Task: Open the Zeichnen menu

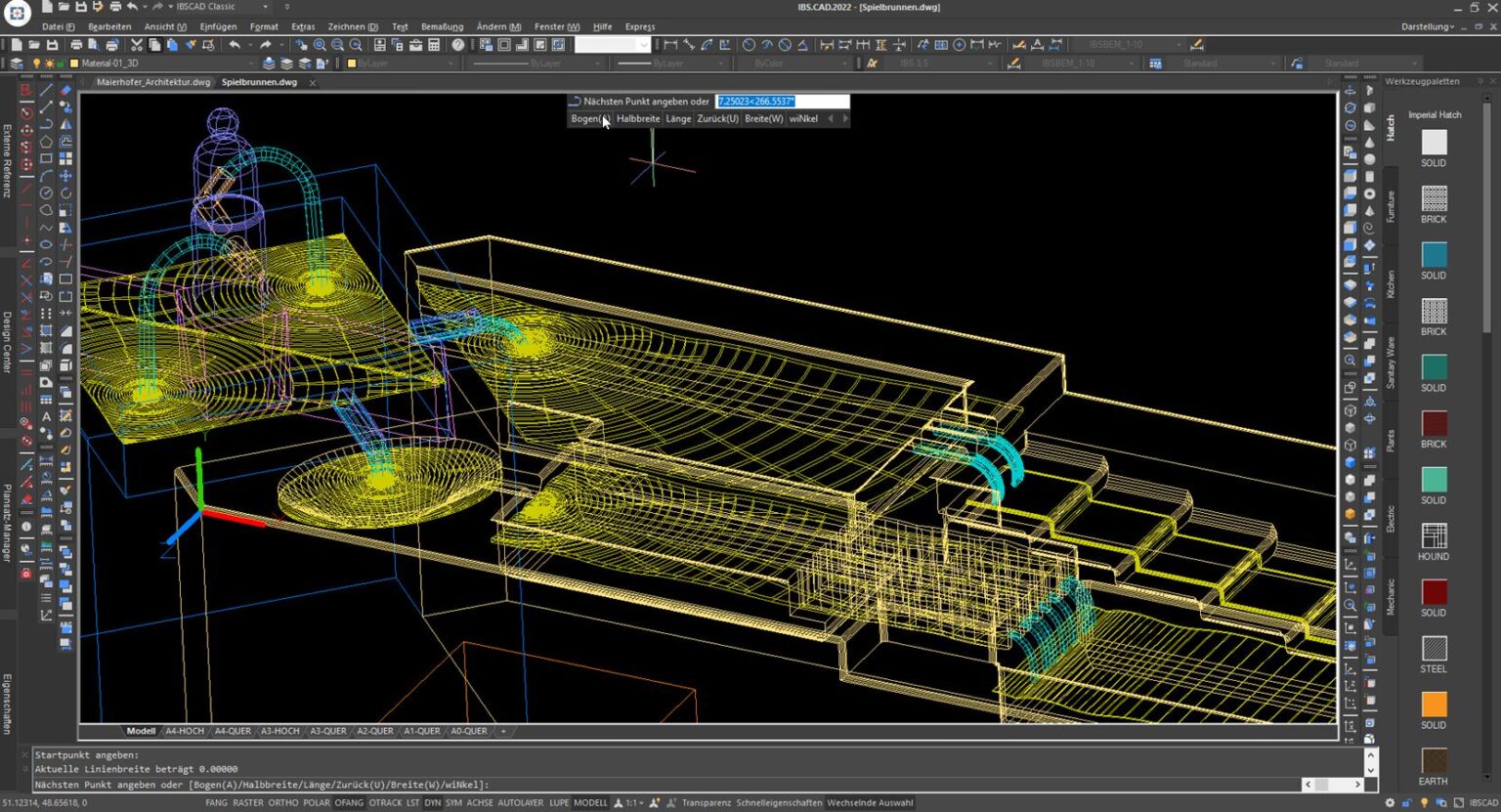Action: 352,26
